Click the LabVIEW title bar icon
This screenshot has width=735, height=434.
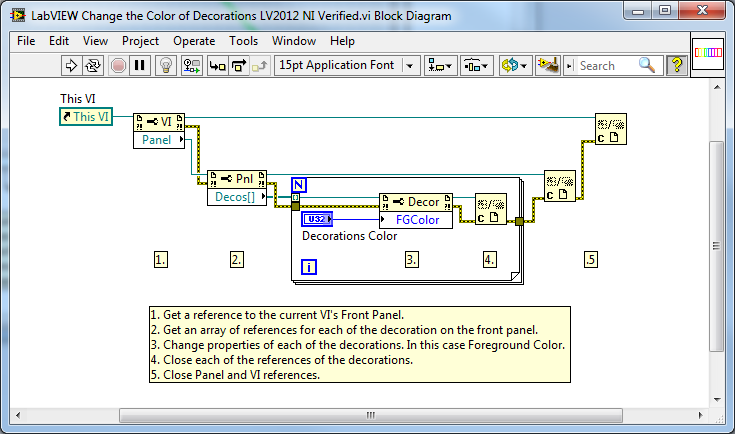tap(18, 15)
